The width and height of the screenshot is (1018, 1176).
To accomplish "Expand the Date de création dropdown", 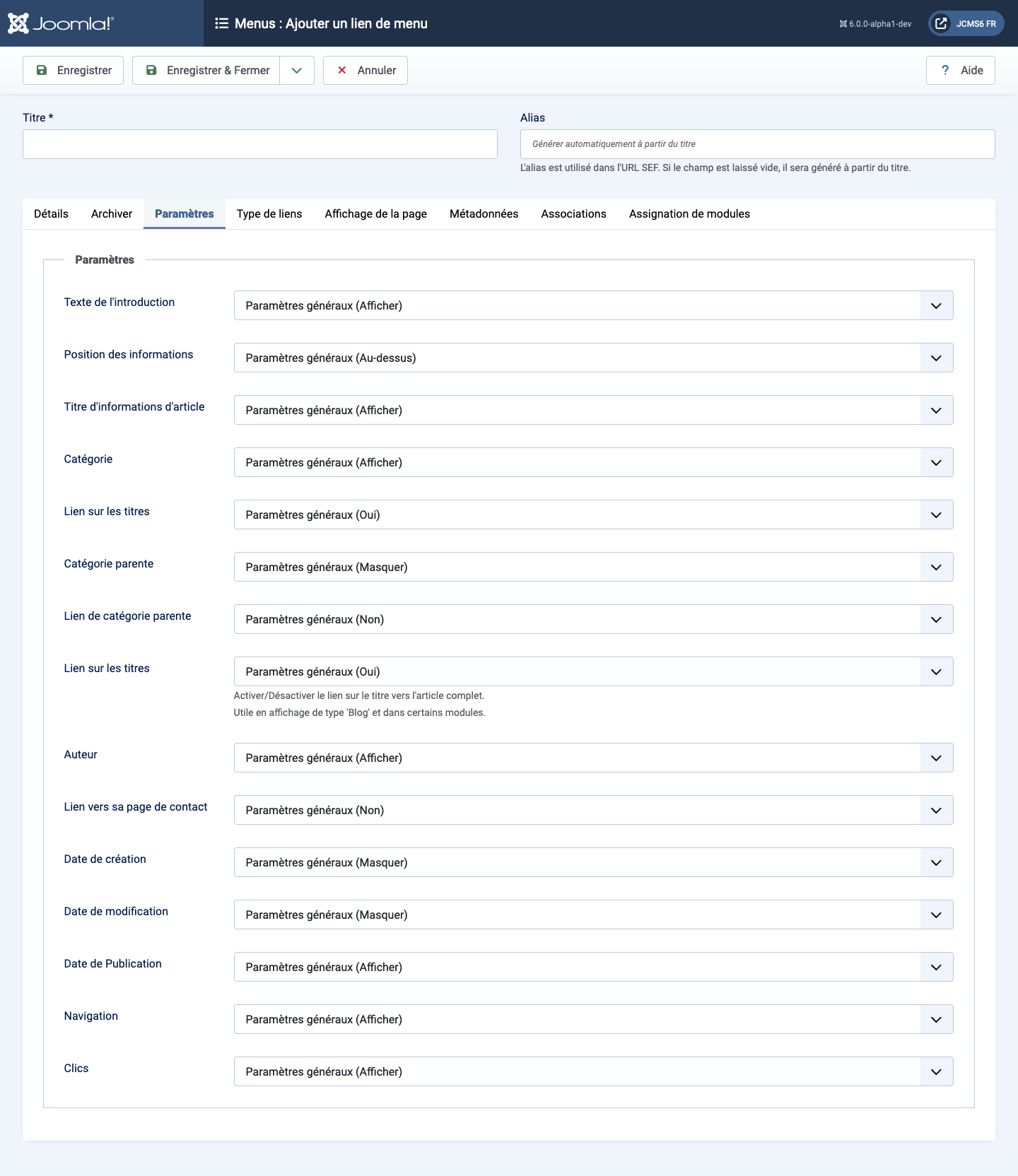I will [x=593, y=862].
